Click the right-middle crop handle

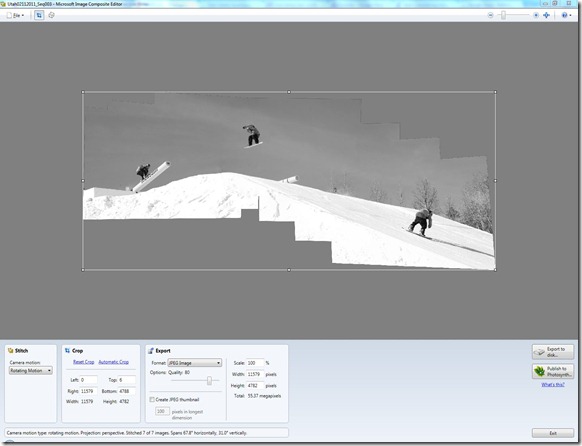[495, 181]
